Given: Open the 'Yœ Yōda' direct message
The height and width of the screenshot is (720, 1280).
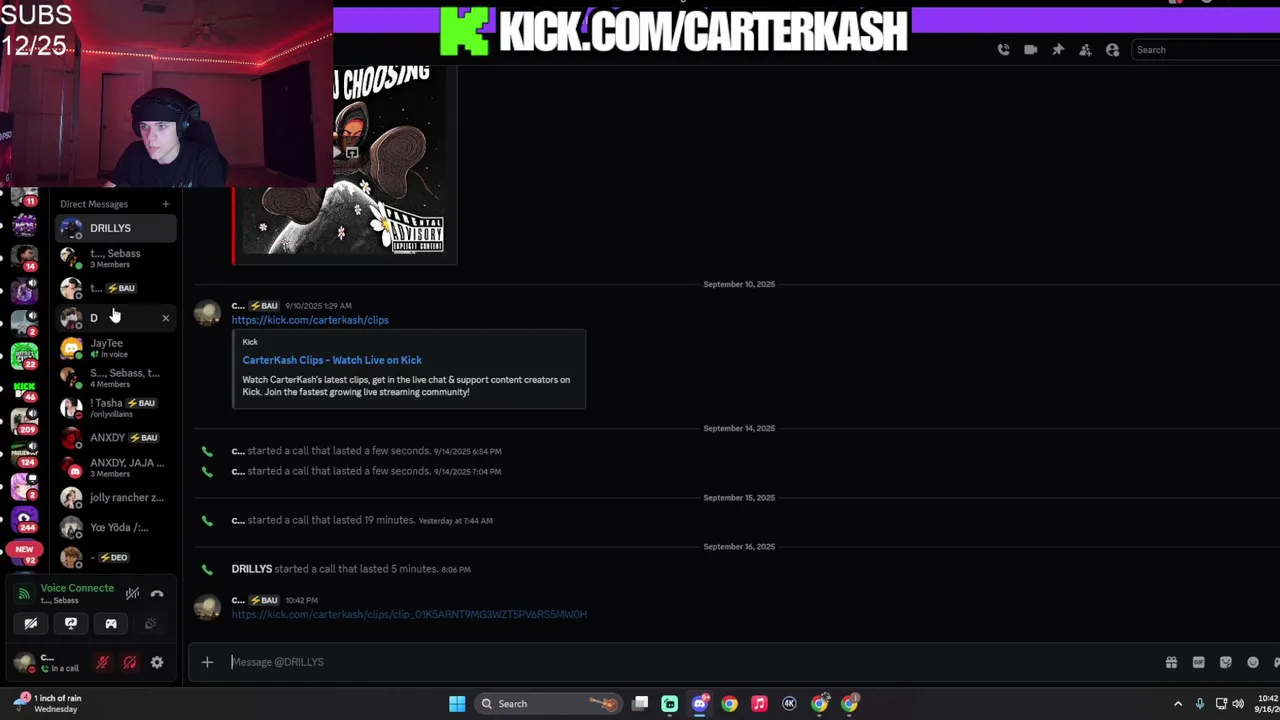Looking at the screenshot, I should [x=116, y=527].
